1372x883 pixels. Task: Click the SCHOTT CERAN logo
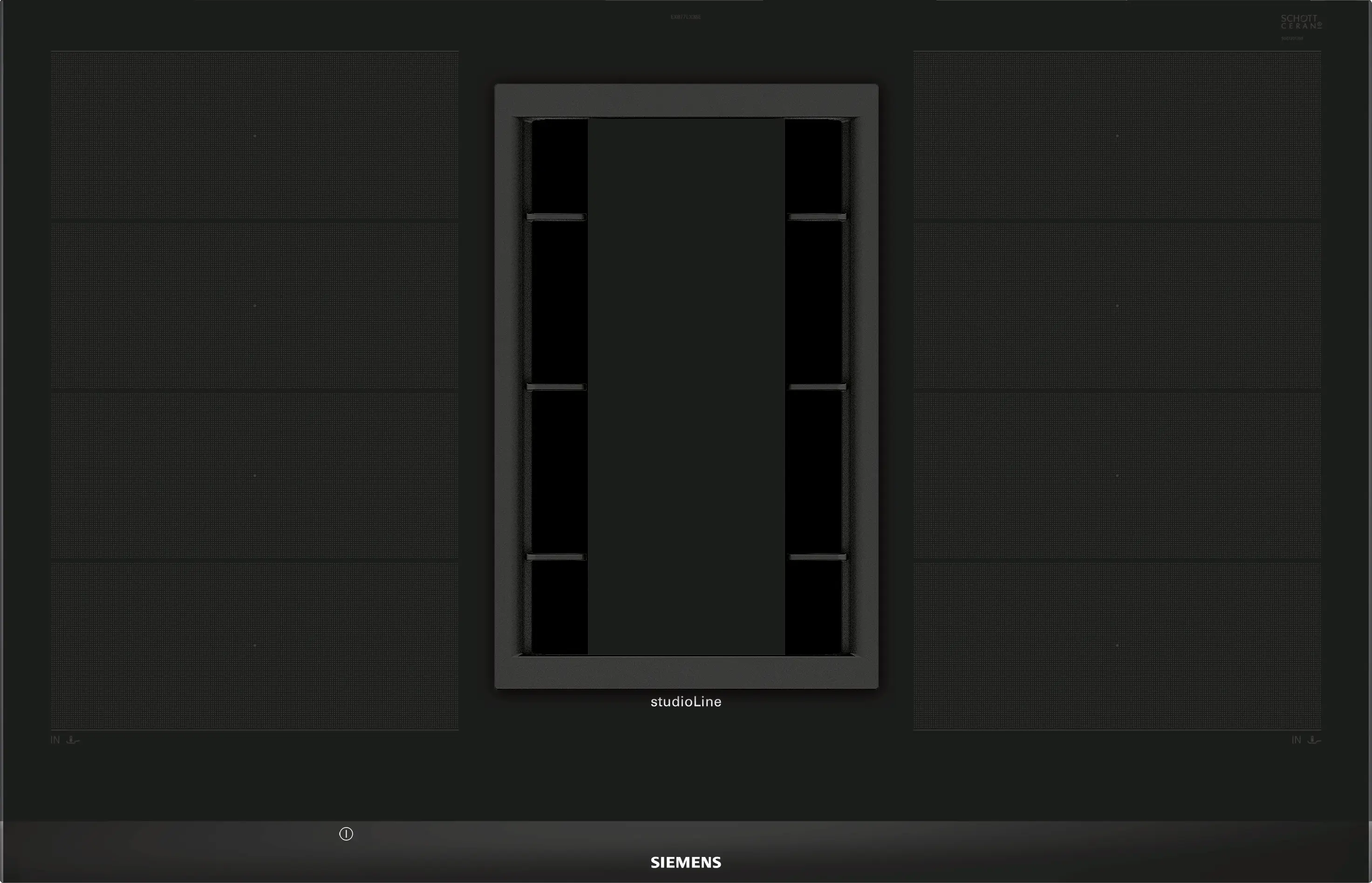[1301, 23]
